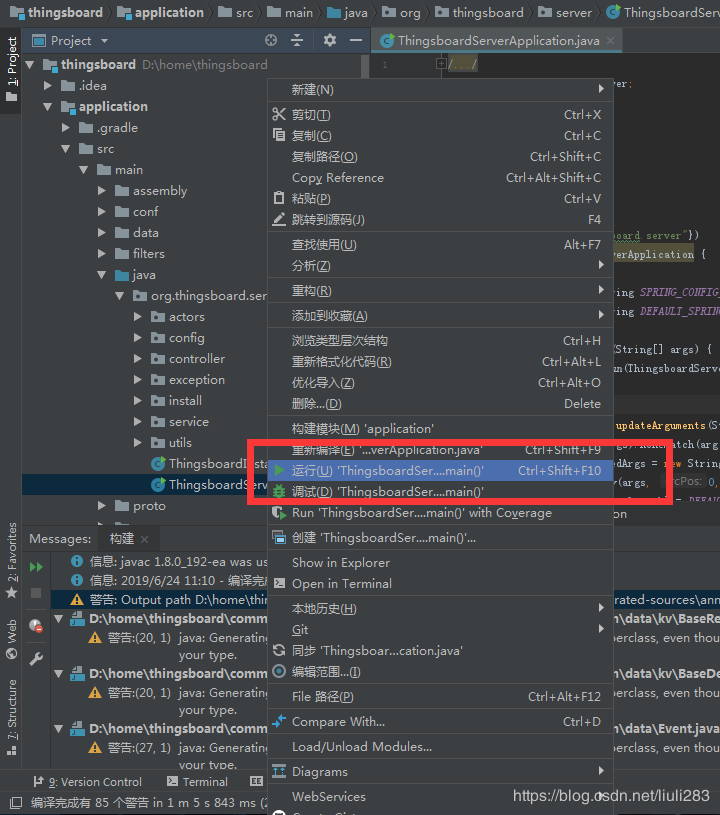Close the 构建 messages tab
Image resolution: width=720 pixels, height=815 pixels.
point(145,540)
